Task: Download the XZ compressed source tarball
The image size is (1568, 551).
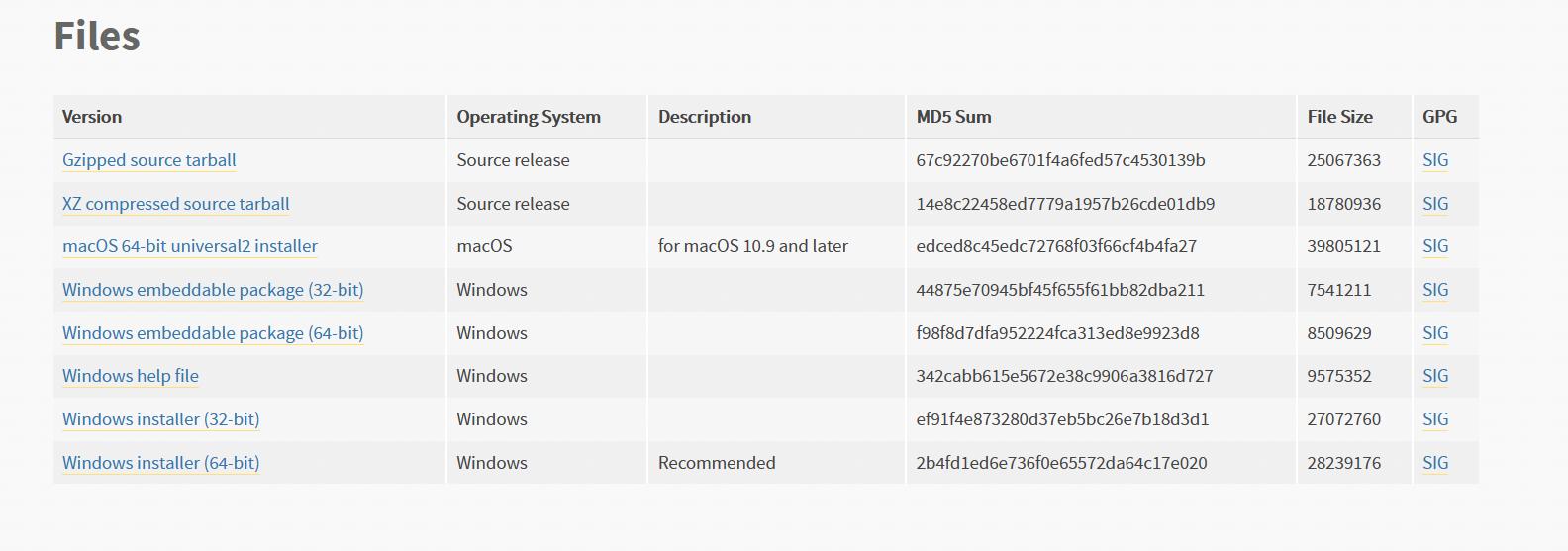Action: 175,204
